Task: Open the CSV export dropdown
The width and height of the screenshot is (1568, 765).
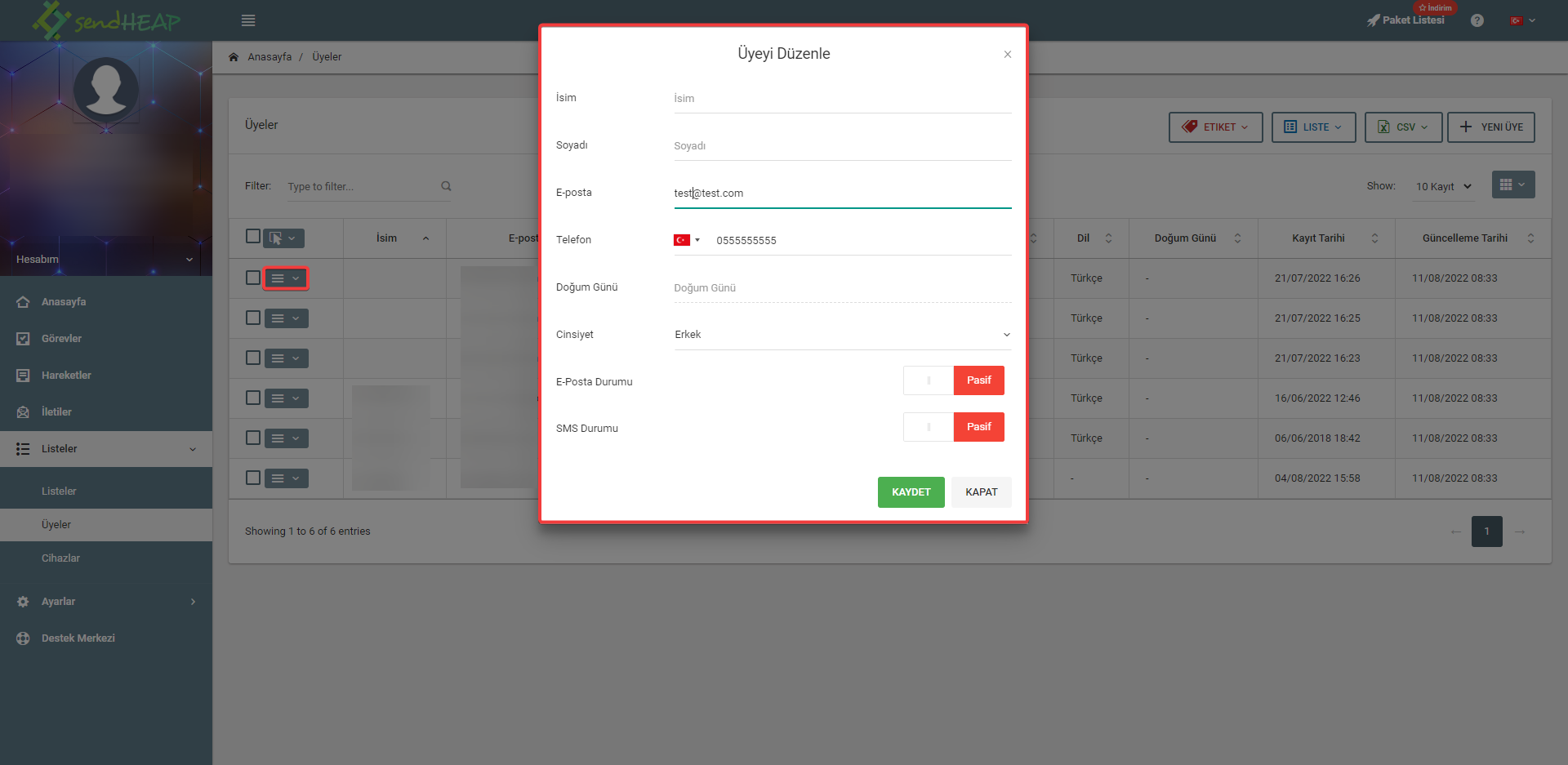Action: pyautogui.click(x=1403, y=127)
